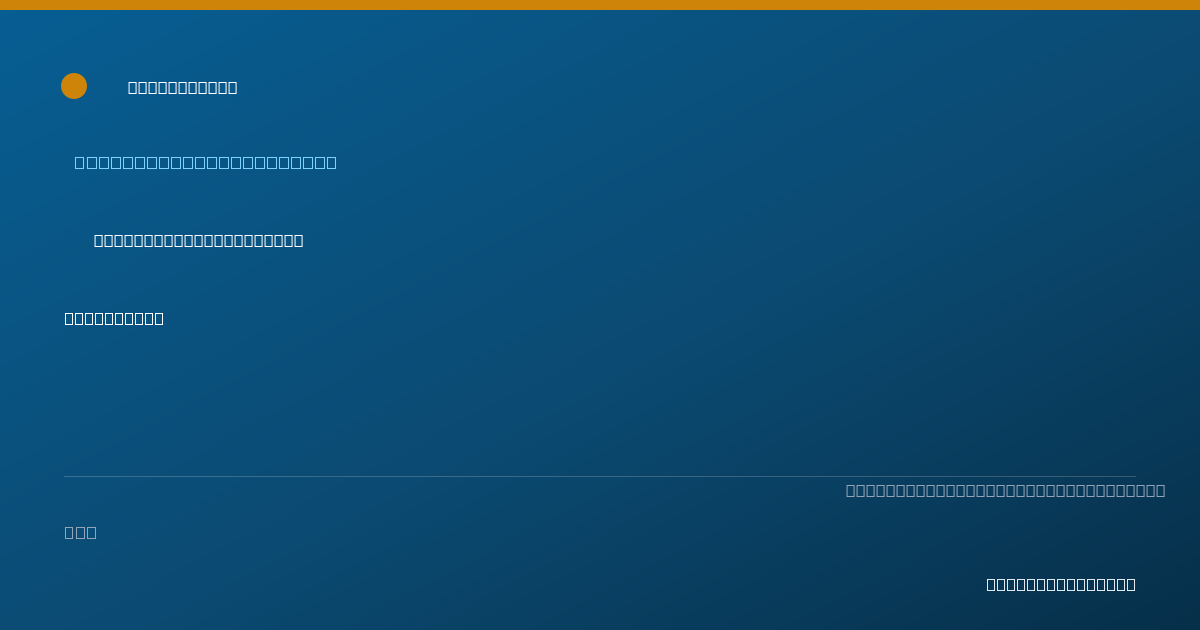Click the indented white text line below headline
The width and height of the screenshot is (1200, 630).
199,240
